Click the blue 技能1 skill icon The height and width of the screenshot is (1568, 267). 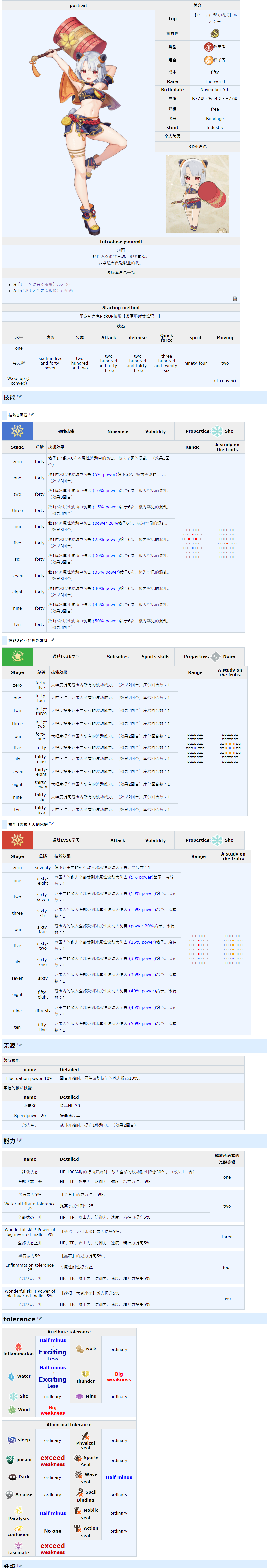click(17, 431)
